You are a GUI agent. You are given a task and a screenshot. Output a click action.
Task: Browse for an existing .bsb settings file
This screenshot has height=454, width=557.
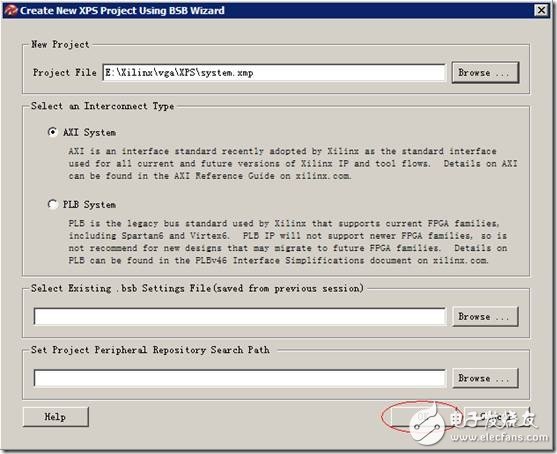point(485,317)
